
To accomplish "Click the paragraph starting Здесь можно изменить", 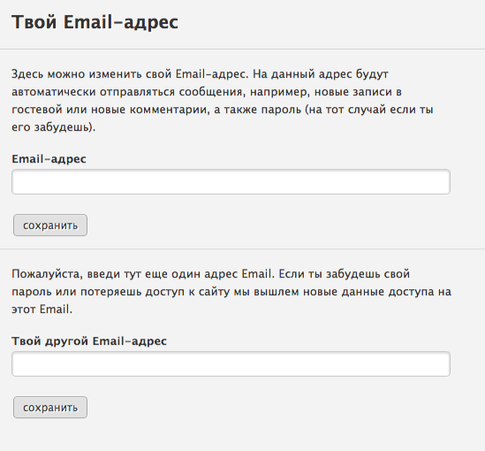I will [222, 100].
